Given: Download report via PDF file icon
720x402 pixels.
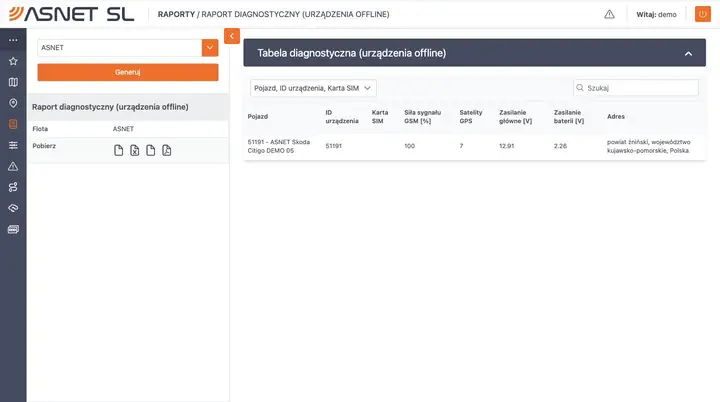Looking at the screenshot, I should click(167, 150).
